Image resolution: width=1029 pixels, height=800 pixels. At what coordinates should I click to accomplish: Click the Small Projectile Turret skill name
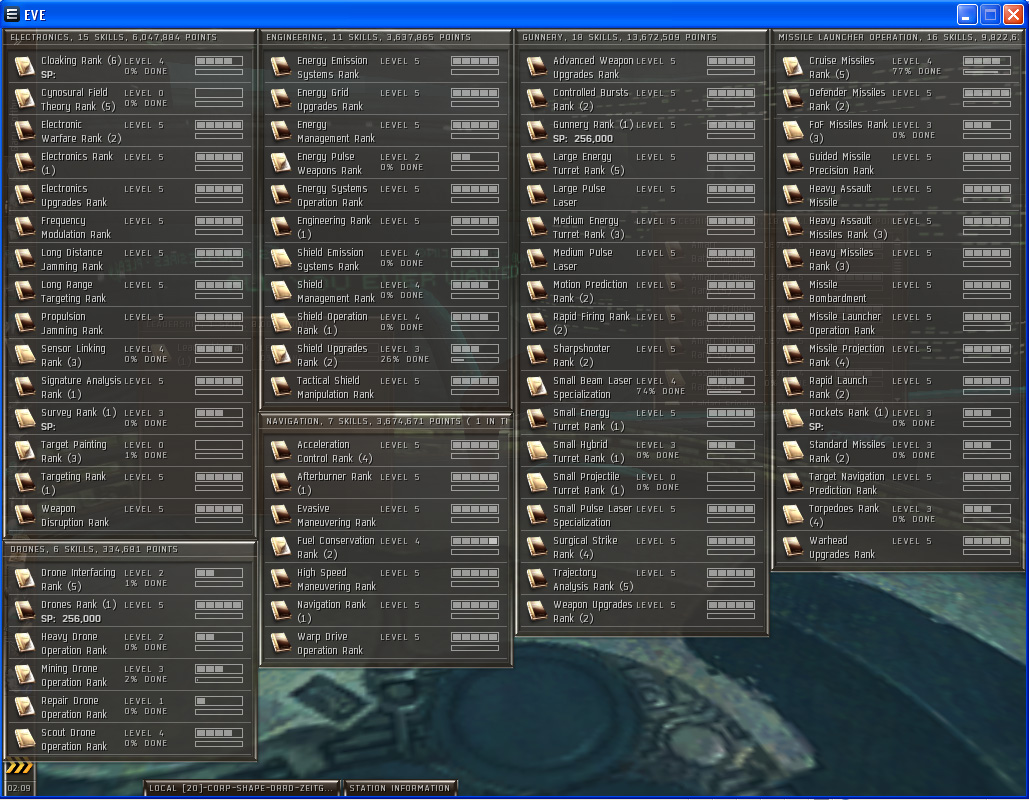click(589, 484)
